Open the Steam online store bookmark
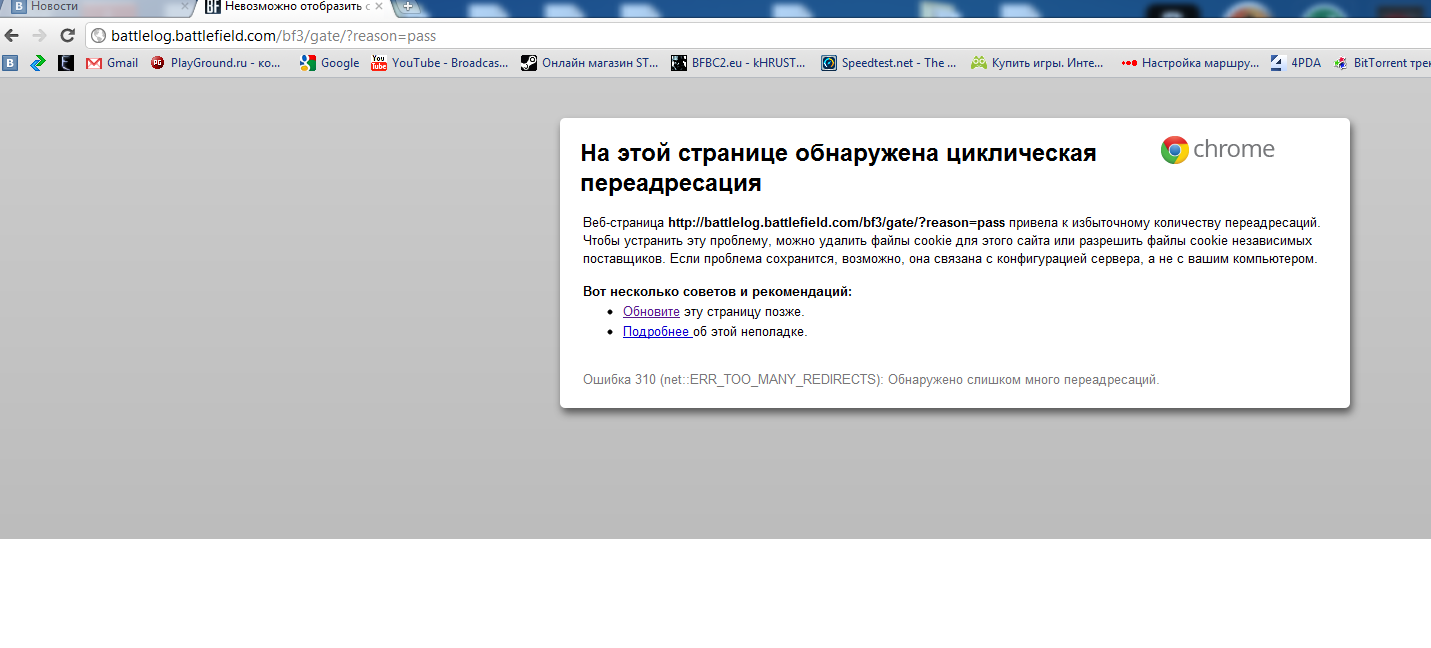The width and height of the screenshot is (1431, 648). coord(590,63)
